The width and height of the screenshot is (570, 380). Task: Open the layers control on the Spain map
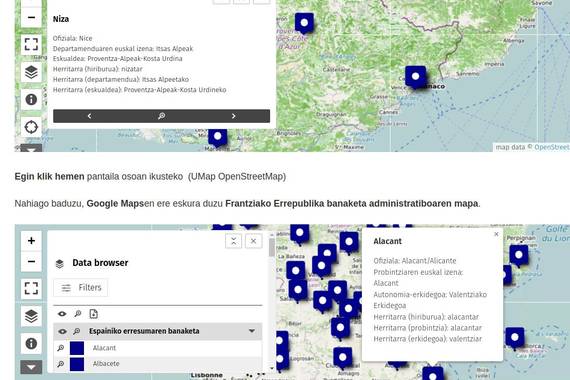31,316
